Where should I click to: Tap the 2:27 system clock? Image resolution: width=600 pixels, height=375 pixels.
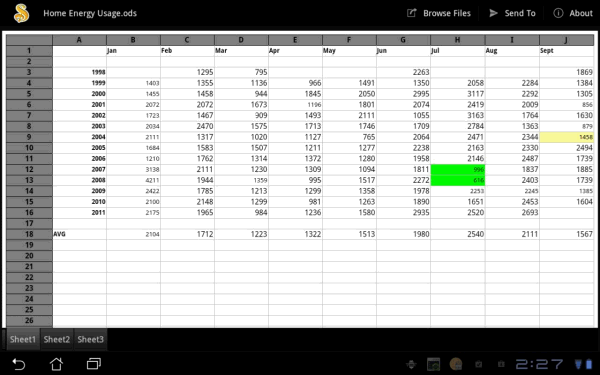pyautogui.click(x=539, y=364)
